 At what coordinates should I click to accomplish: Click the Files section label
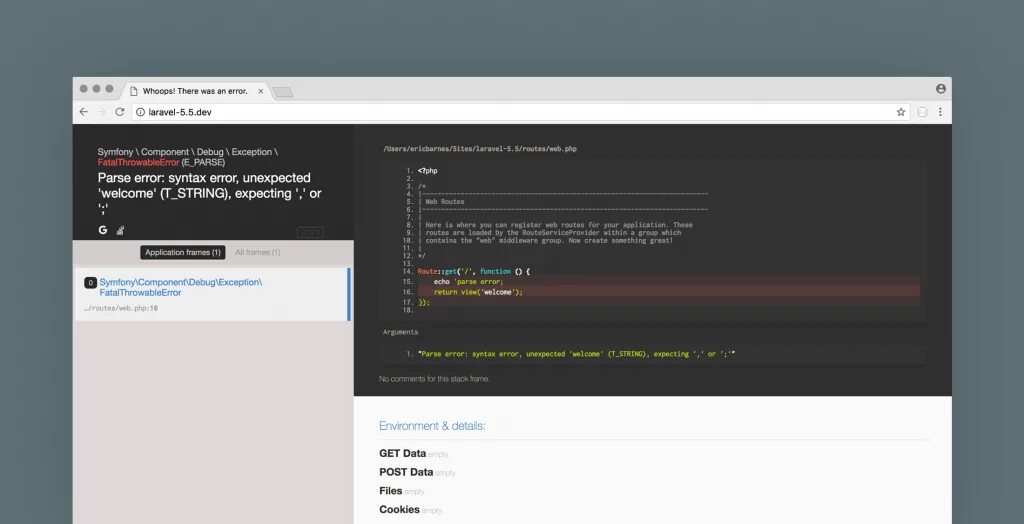point(391,491)
